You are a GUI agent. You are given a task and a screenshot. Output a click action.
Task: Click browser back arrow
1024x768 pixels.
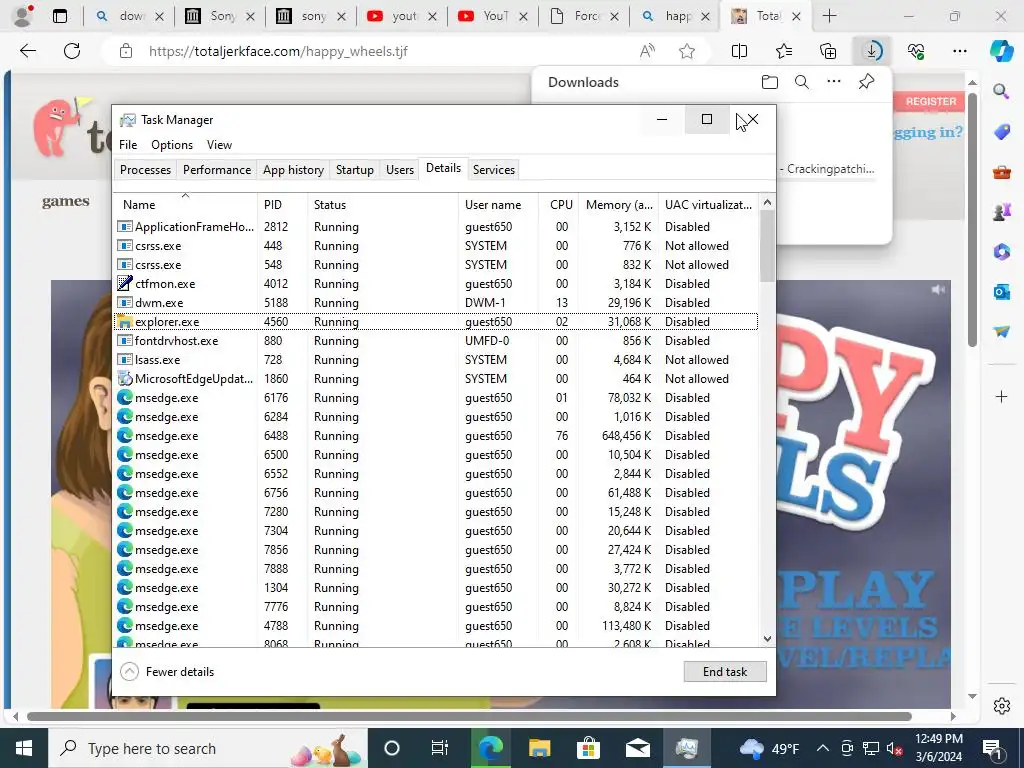[x=27, y=51]
